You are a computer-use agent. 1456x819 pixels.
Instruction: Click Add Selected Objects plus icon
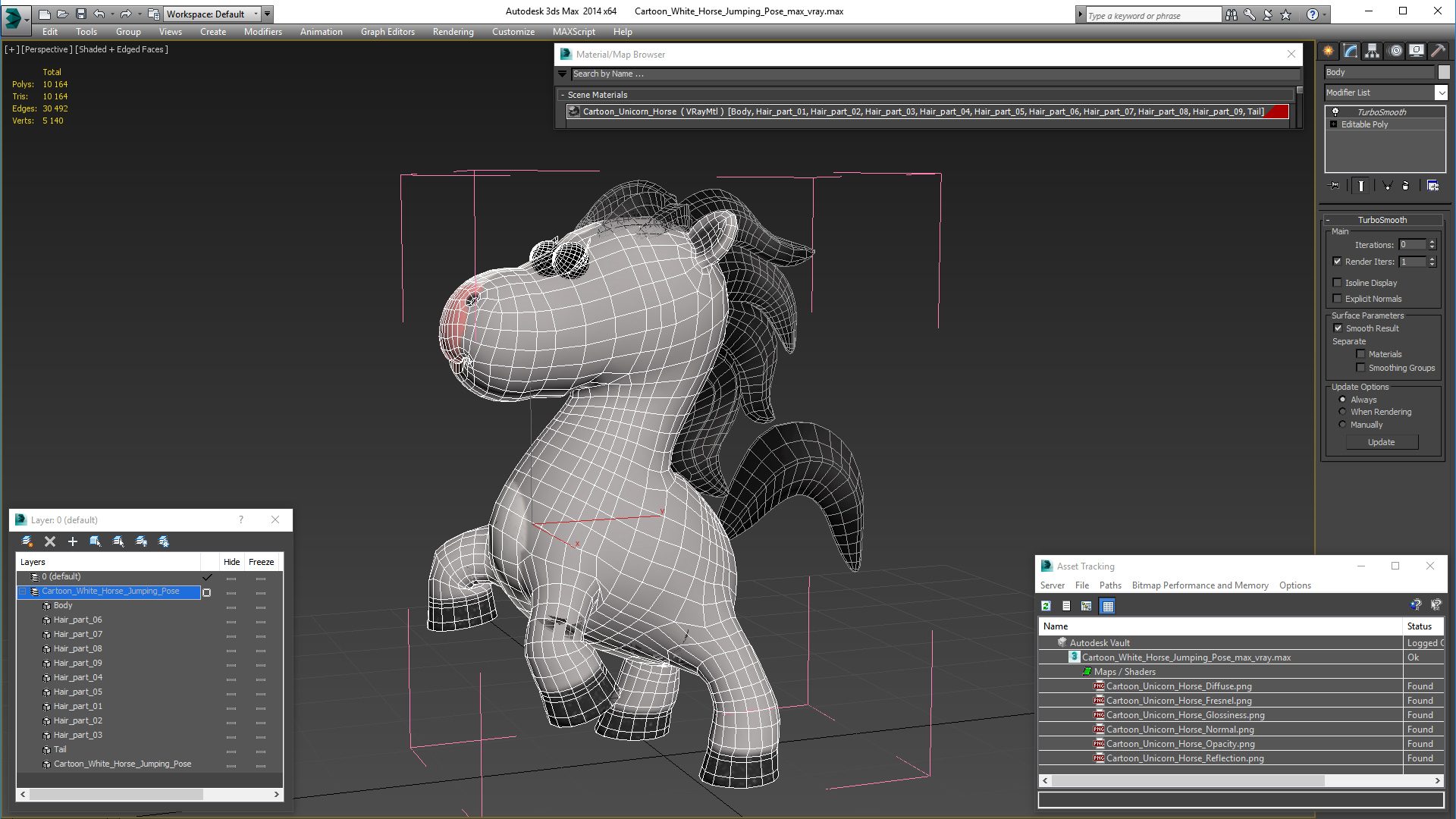coord(73,541)
